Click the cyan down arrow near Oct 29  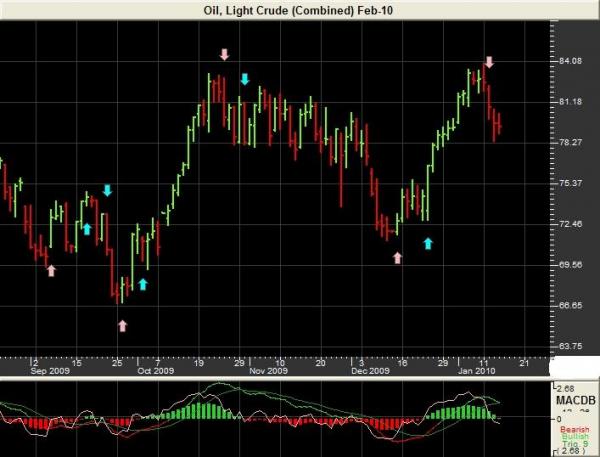point(245,79)
